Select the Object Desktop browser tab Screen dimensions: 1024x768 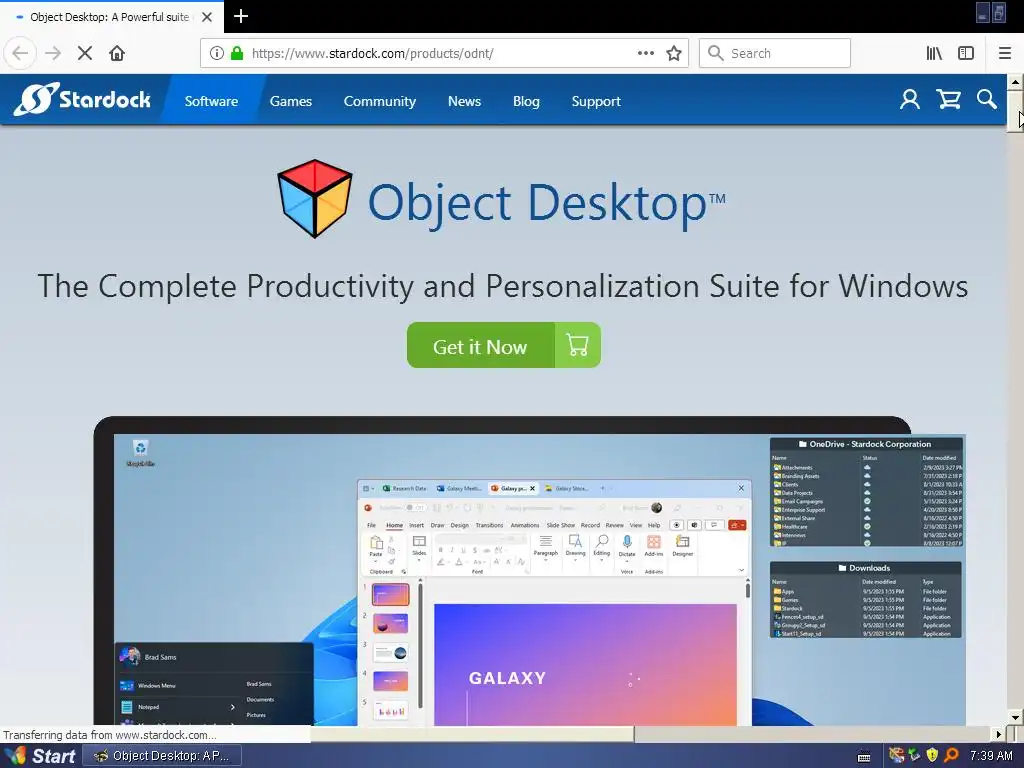111,17
